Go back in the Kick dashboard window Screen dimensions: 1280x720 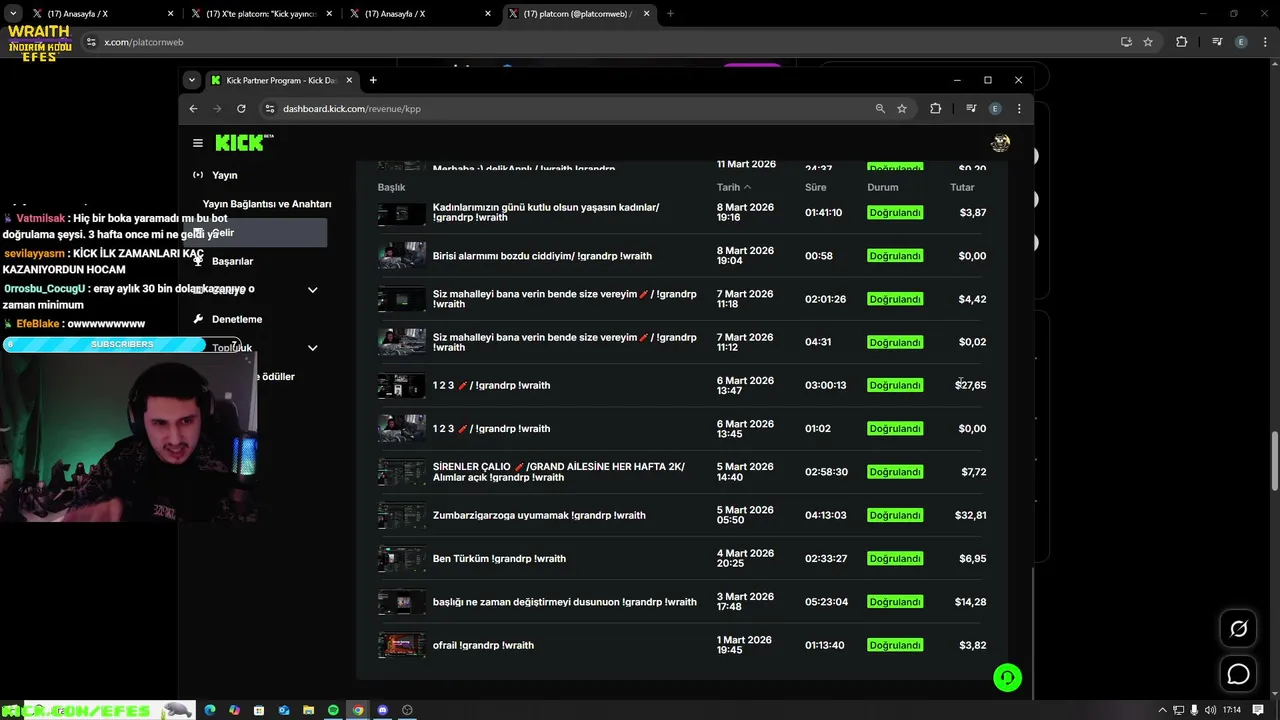point(194,108)
